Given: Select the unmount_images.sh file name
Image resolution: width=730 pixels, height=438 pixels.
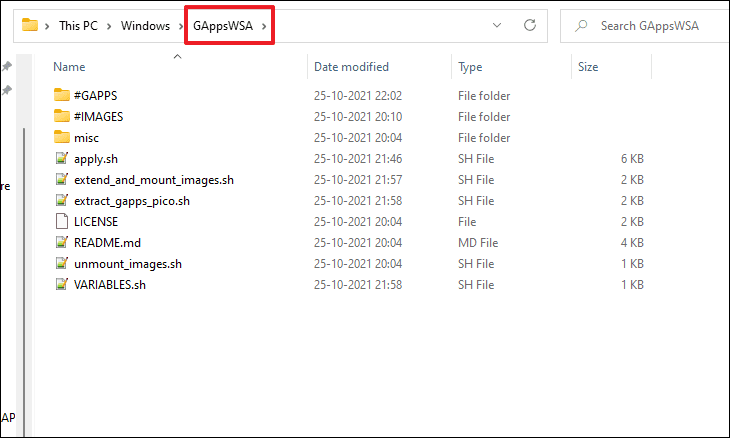Looking at the screenshot, I should [x=128, y=264].
